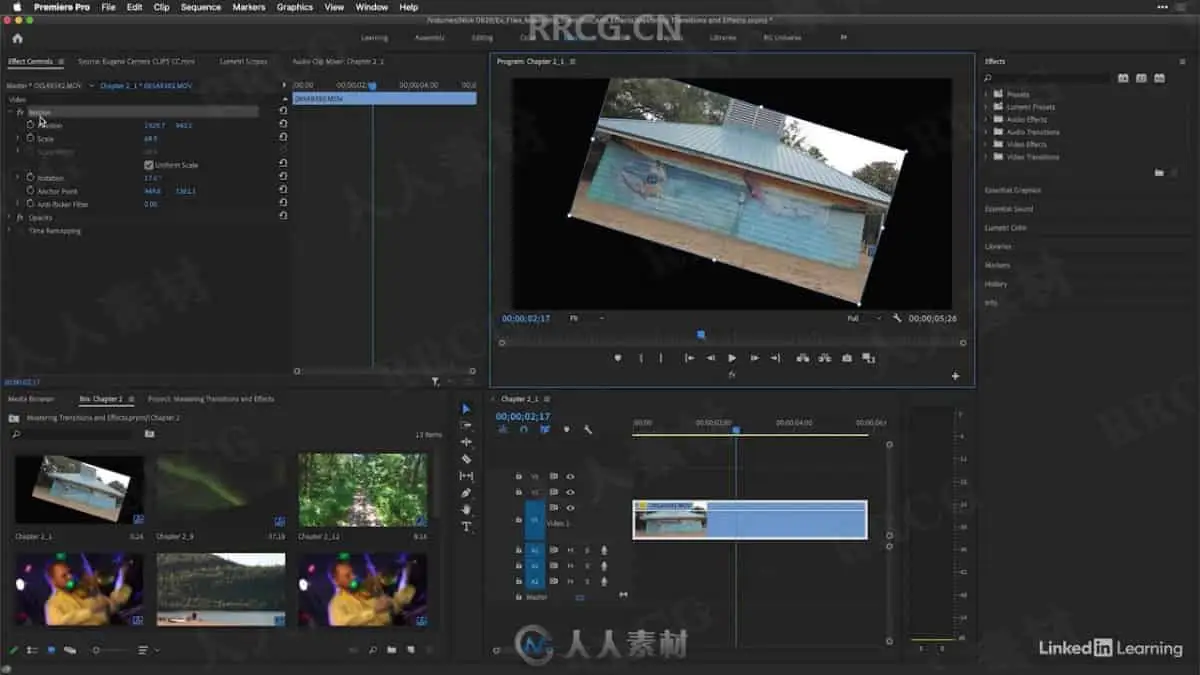Select the Razor tool in the toolbar

(466, 459)
